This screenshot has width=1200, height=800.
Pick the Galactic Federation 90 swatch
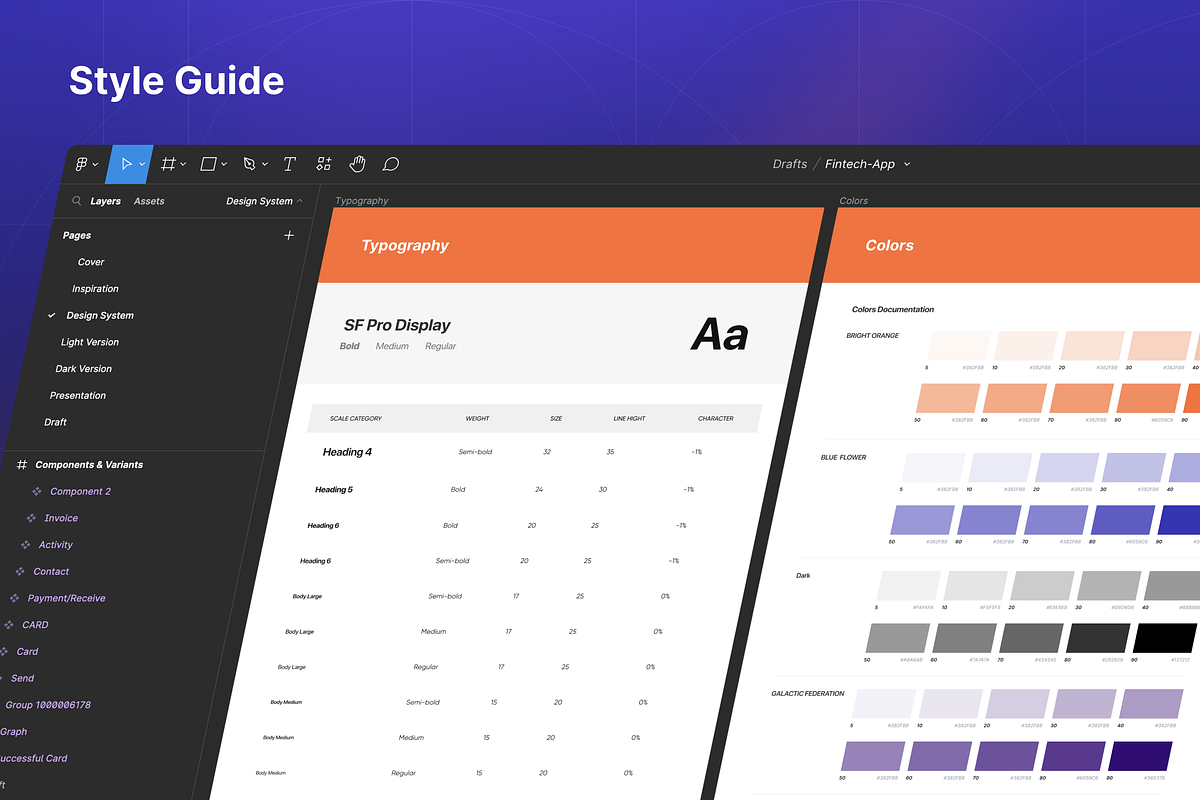(1139, 756)
